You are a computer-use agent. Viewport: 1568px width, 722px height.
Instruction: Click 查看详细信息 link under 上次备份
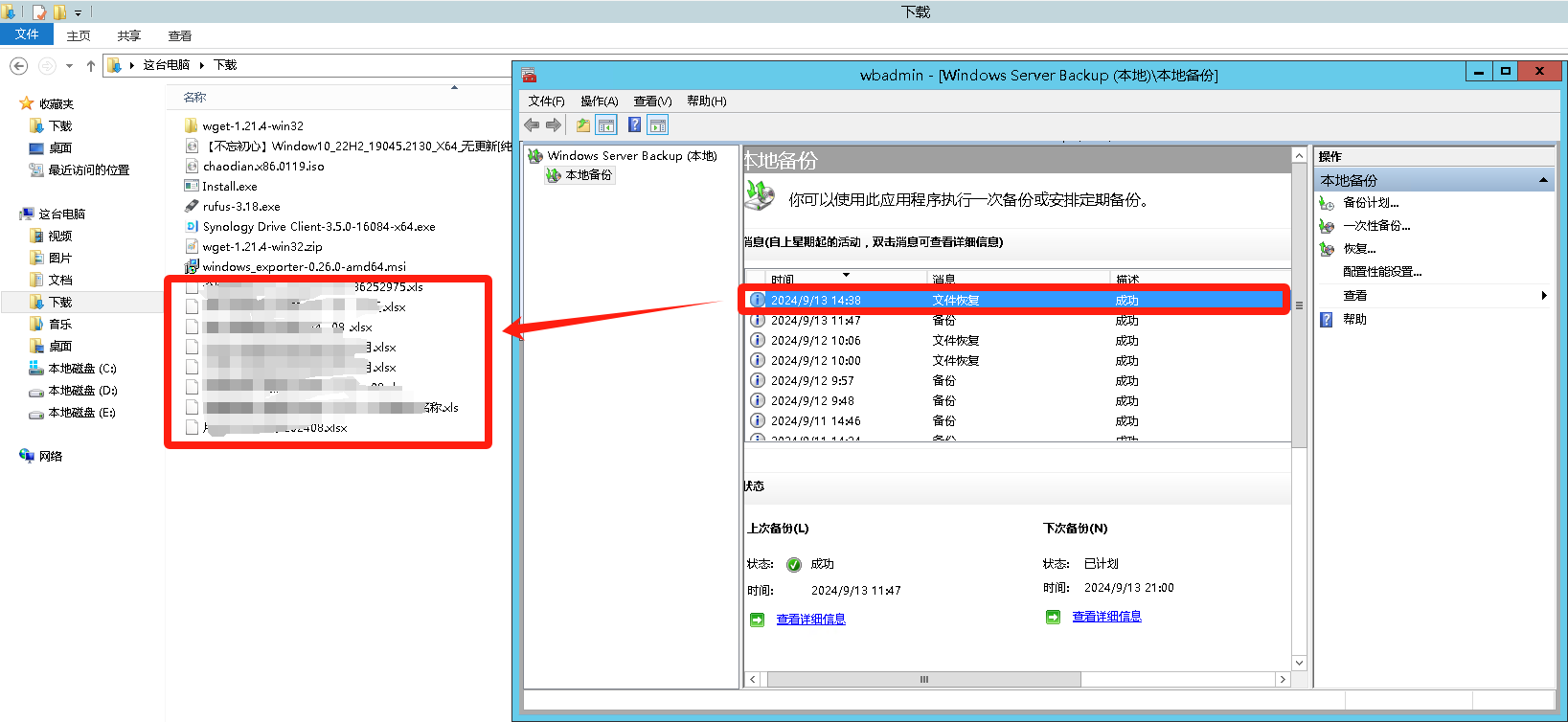click(810, 620)
